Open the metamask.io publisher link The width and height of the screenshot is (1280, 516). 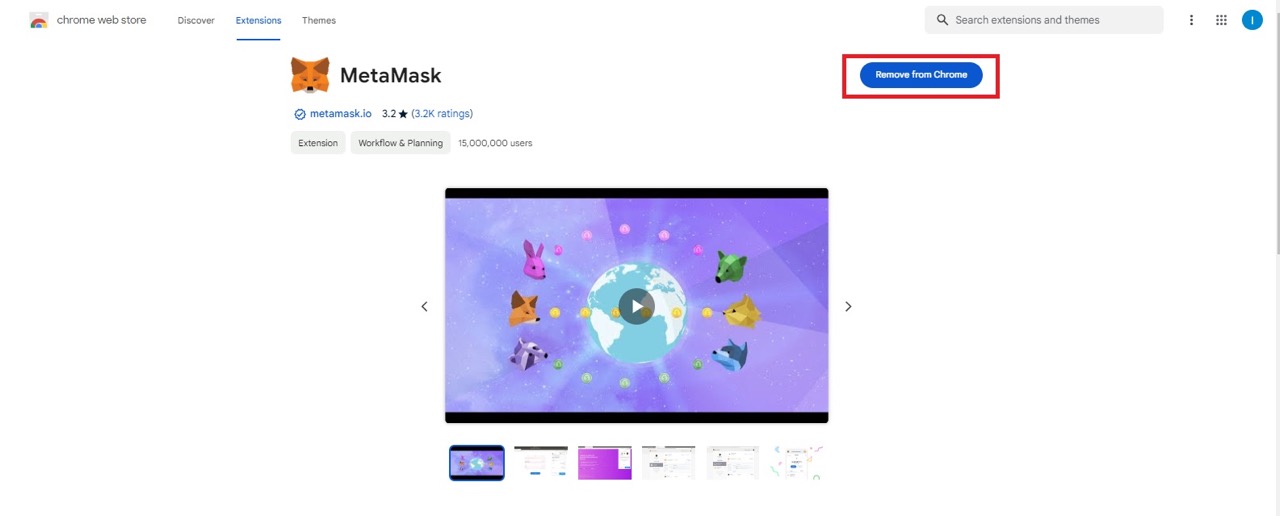[x=340, y=114]
